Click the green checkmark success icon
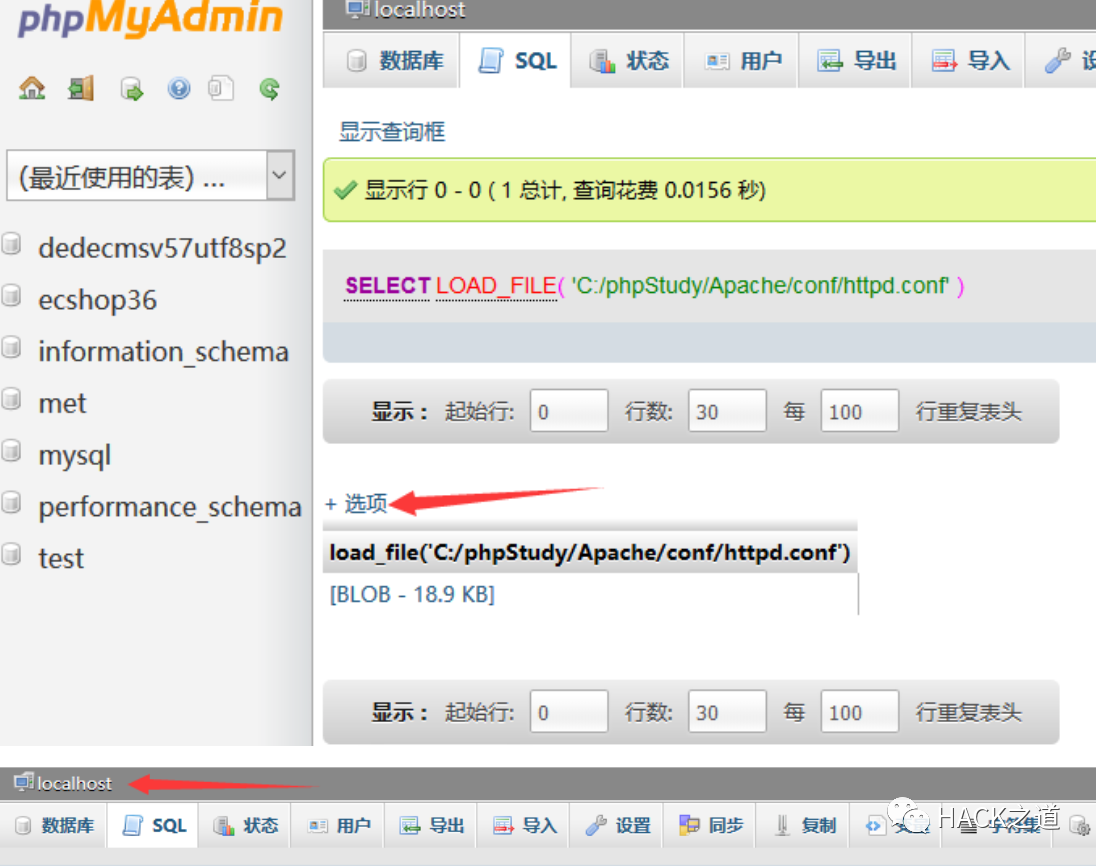The image size is (1096, 866). click(345, 190)
